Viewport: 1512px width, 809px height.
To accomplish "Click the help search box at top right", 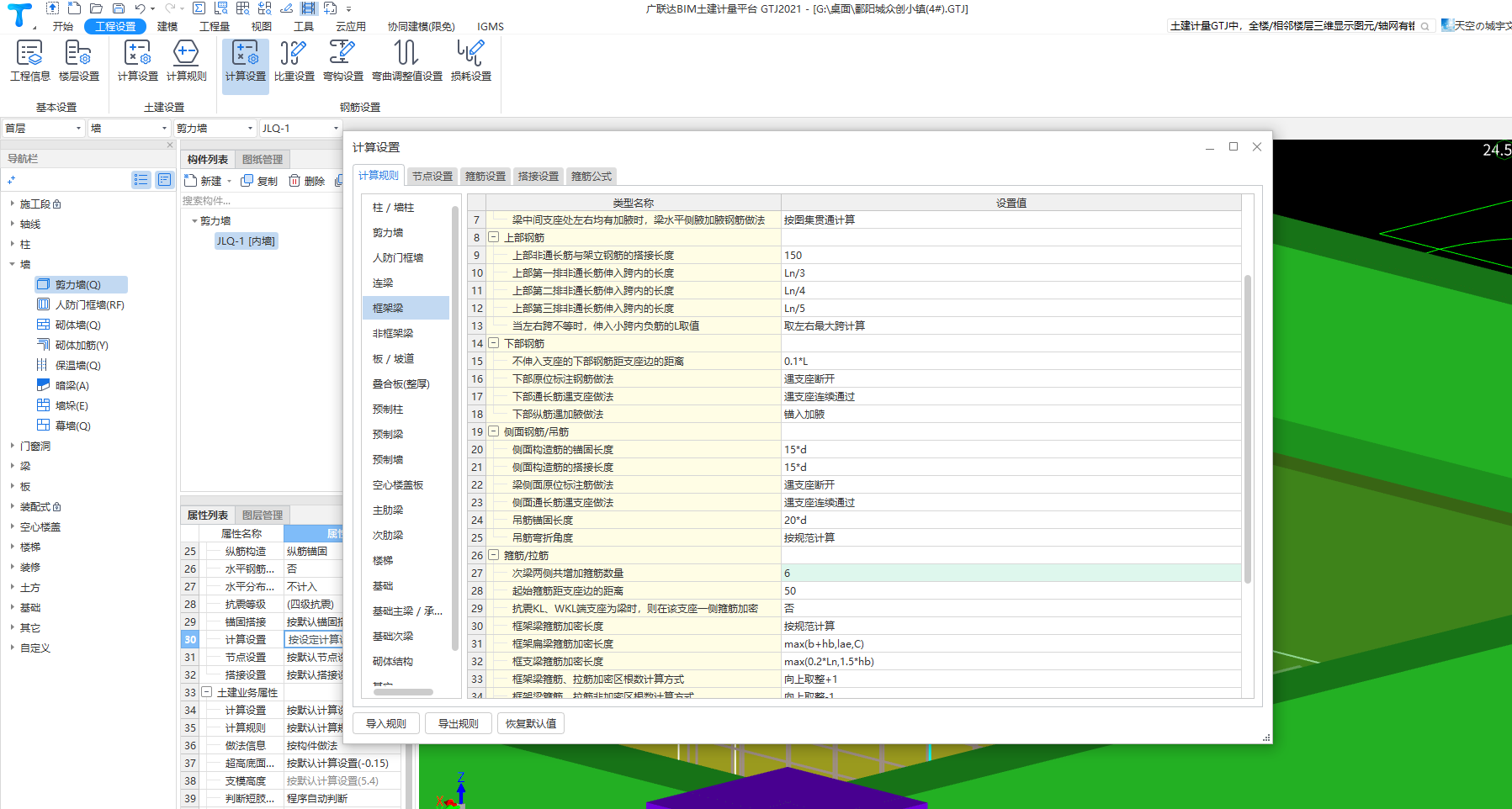I will point(1301,26).
